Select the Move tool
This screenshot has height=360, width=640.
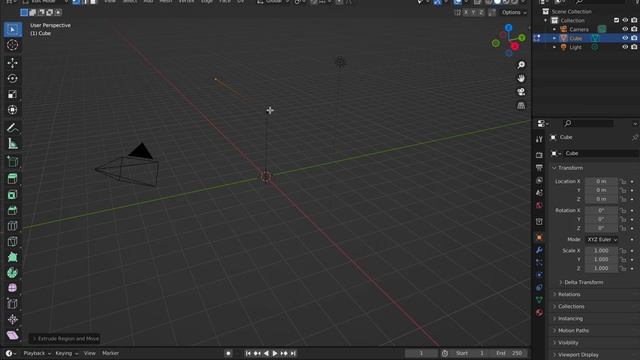(13, 63)
